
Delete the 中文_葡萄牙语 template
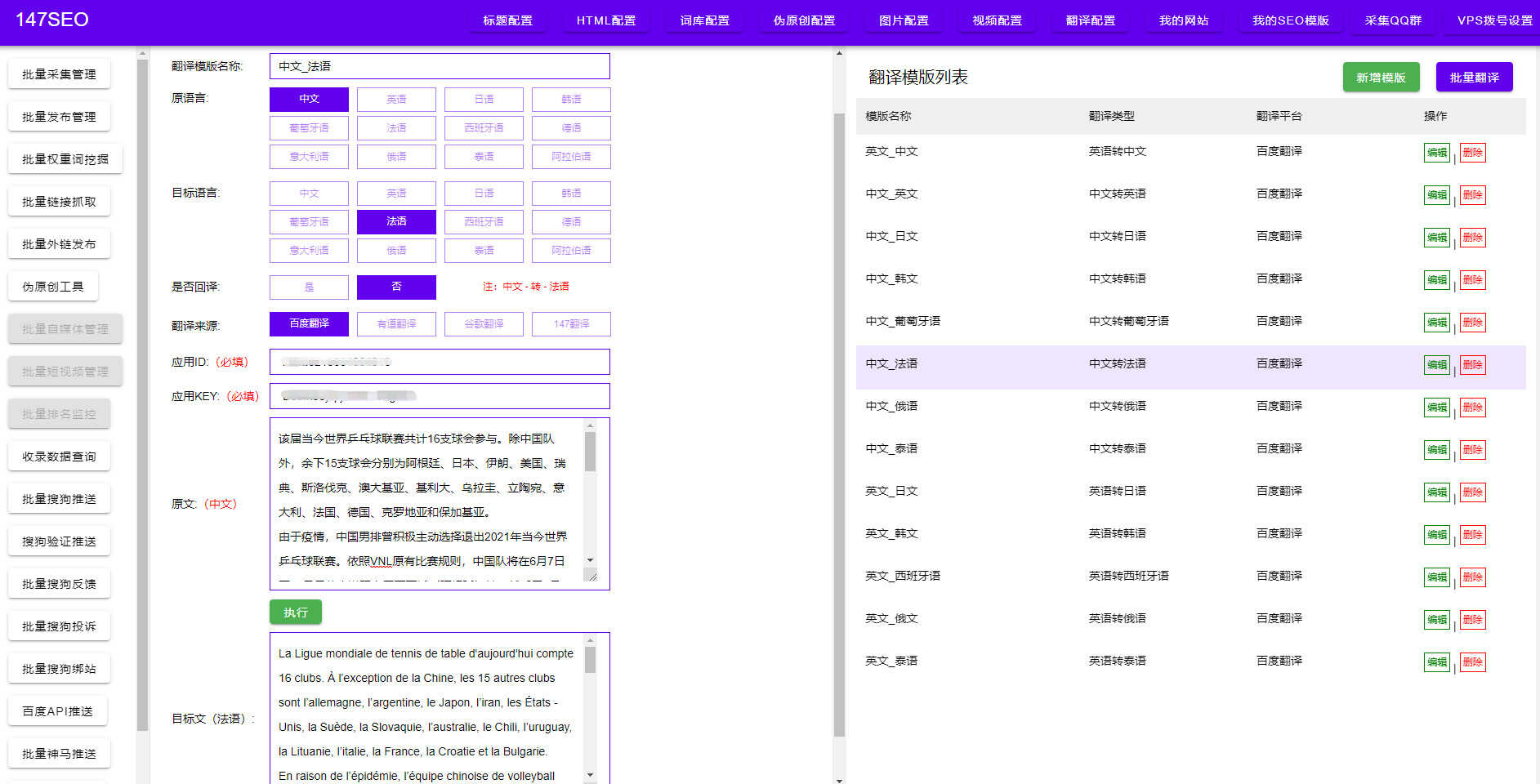pyautogui.click(x=1472, y=323)
